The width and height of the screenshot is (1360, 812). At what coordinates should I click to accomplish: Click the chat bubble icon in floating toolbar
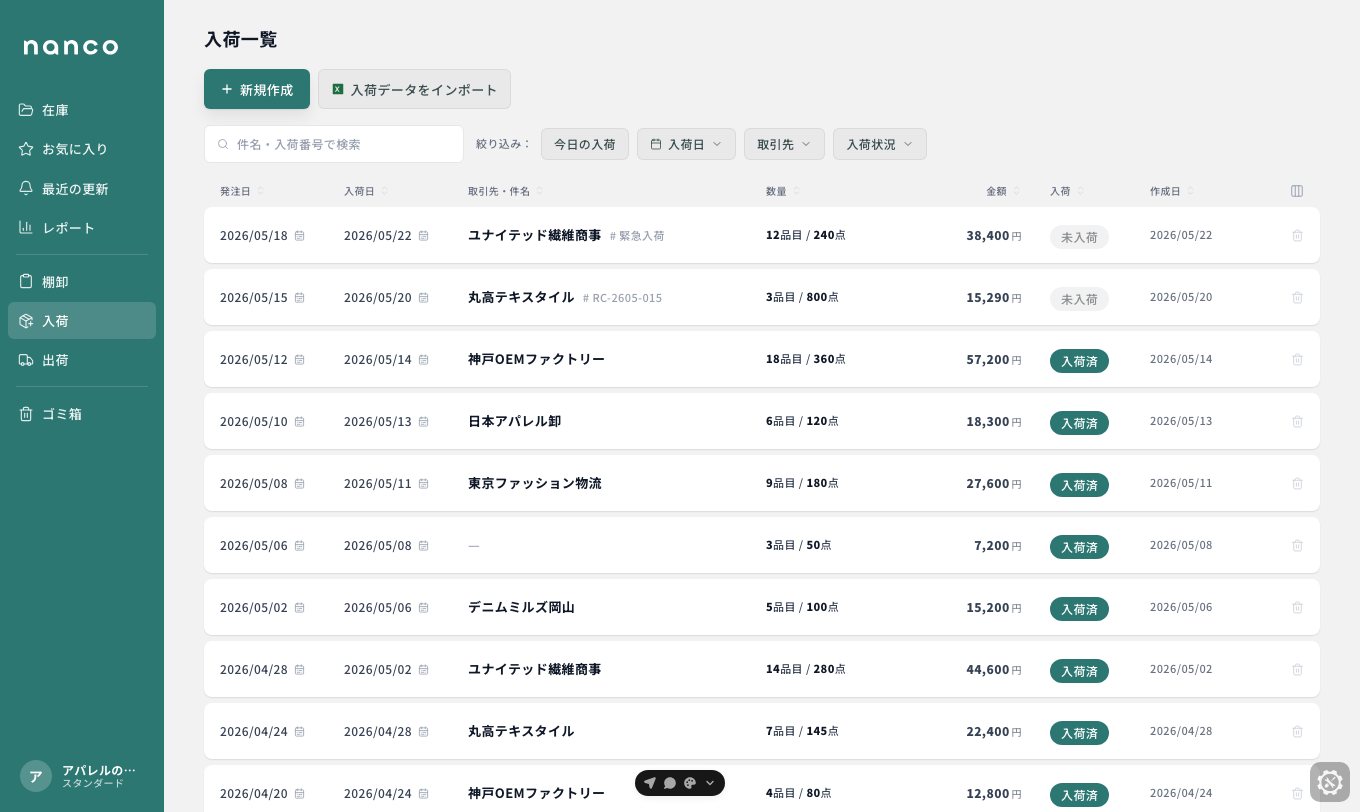(670, 783)
